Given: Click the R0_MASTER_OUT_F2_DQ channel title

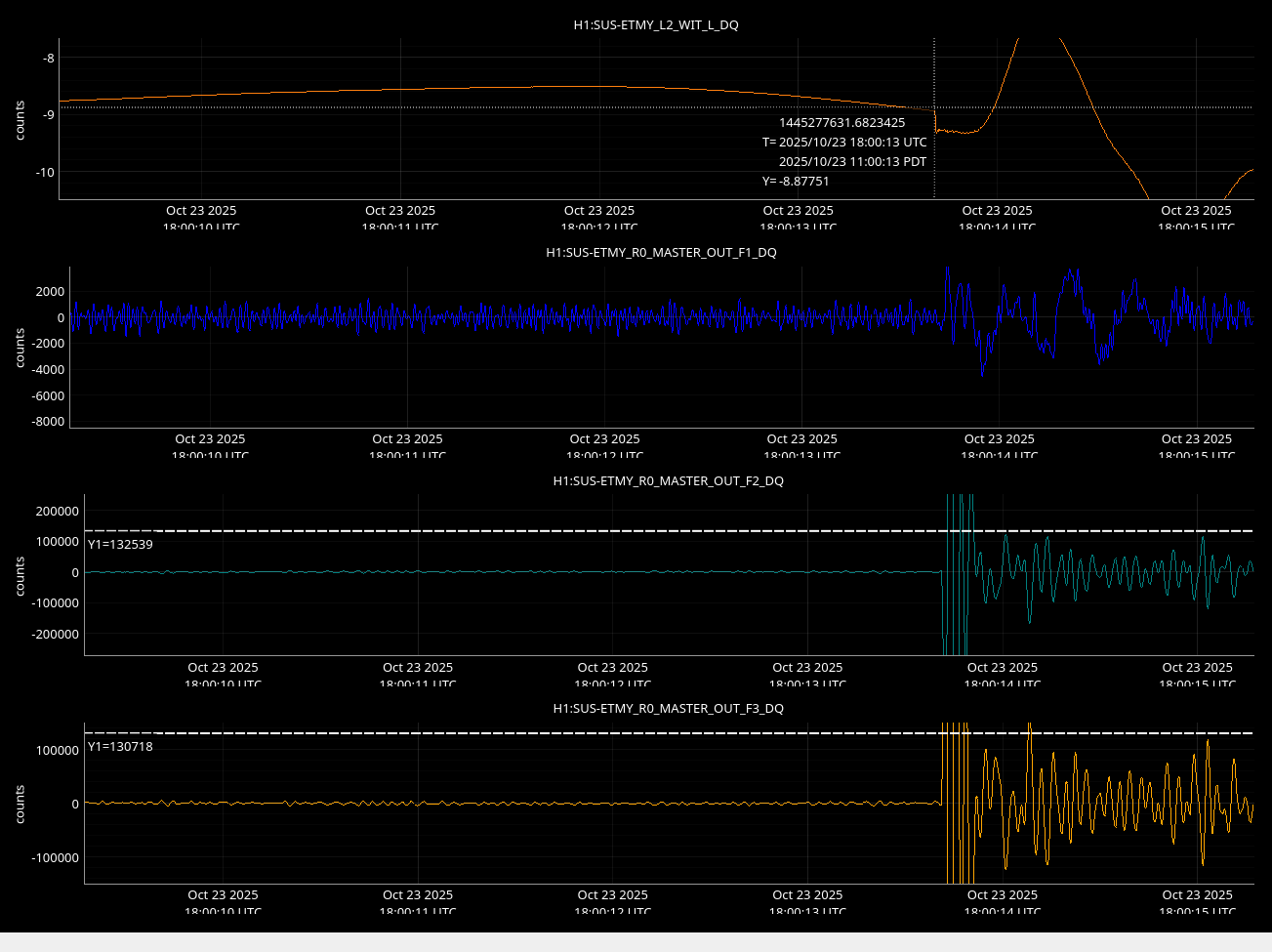Looking at the screenshot, I should click(x=668, y=480).
